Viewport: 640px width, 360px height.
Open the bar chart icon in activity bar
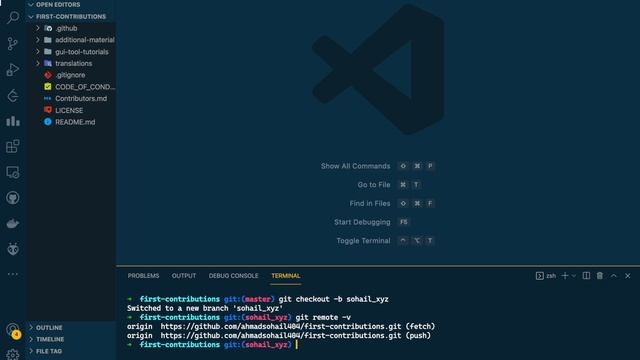[13, 121]
